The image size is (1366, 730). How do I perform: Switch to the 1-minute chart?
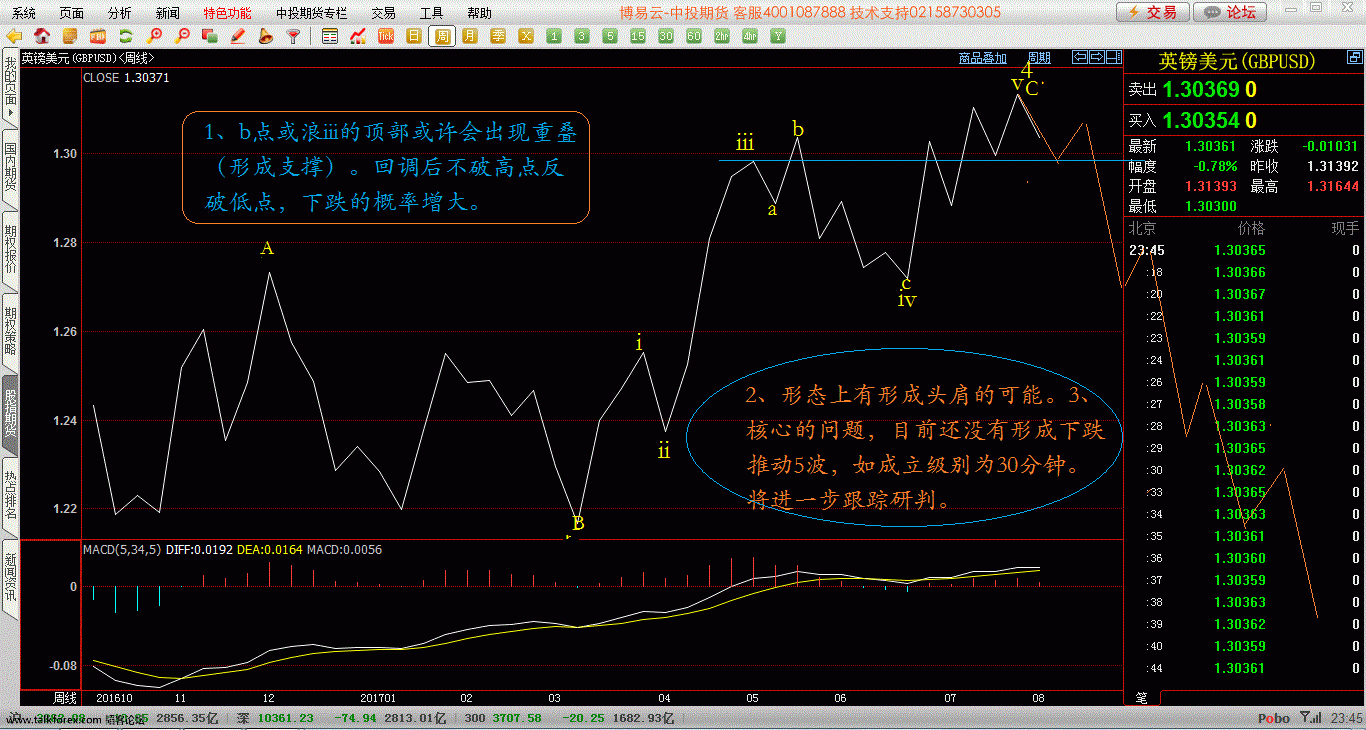pyautogui.click(x=554, y=36)
